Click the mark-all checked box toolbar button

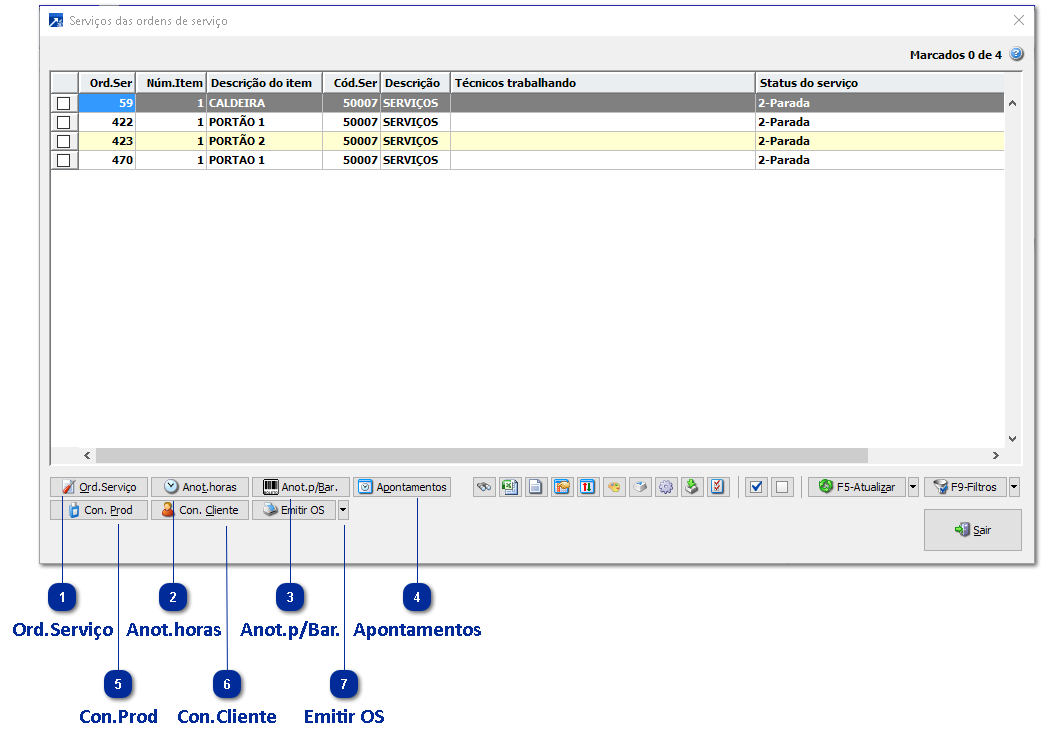[756, 487]
